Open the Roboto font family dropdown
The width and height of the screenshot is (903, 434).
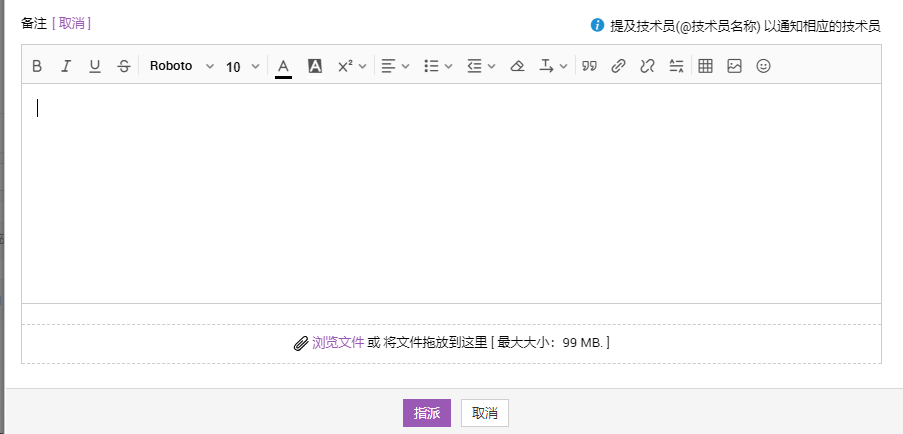click(x=181, y=66)
